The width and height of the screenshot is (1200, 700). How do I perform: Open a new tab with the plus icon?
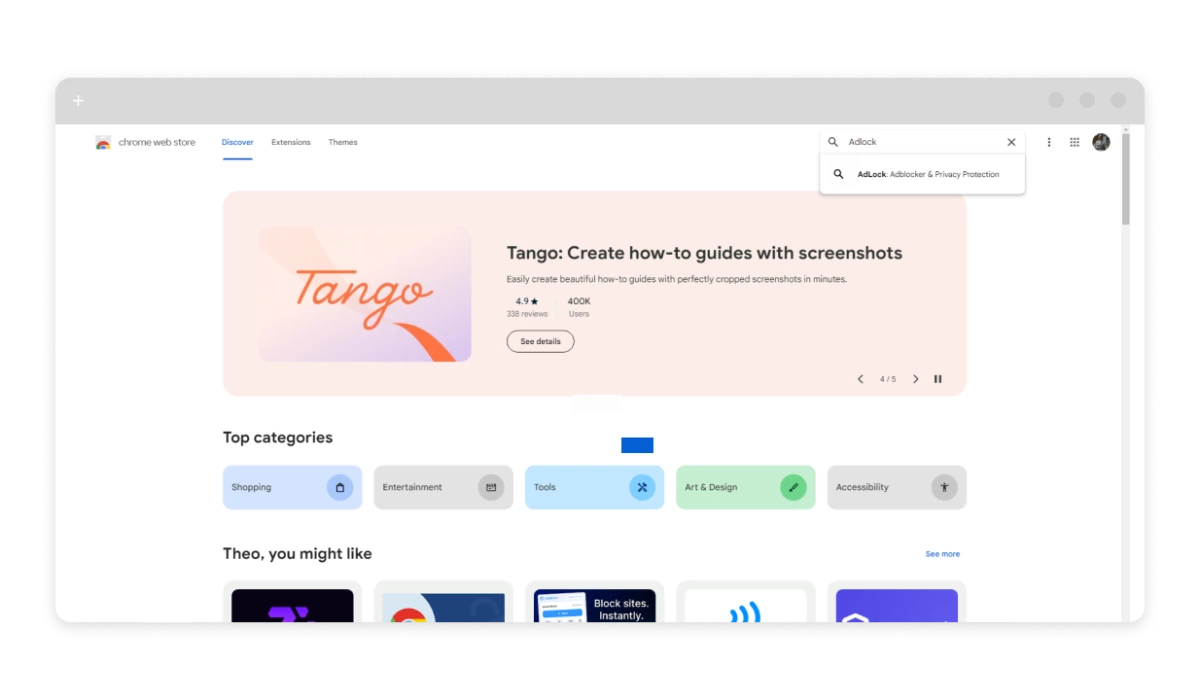tap(78, 101)
